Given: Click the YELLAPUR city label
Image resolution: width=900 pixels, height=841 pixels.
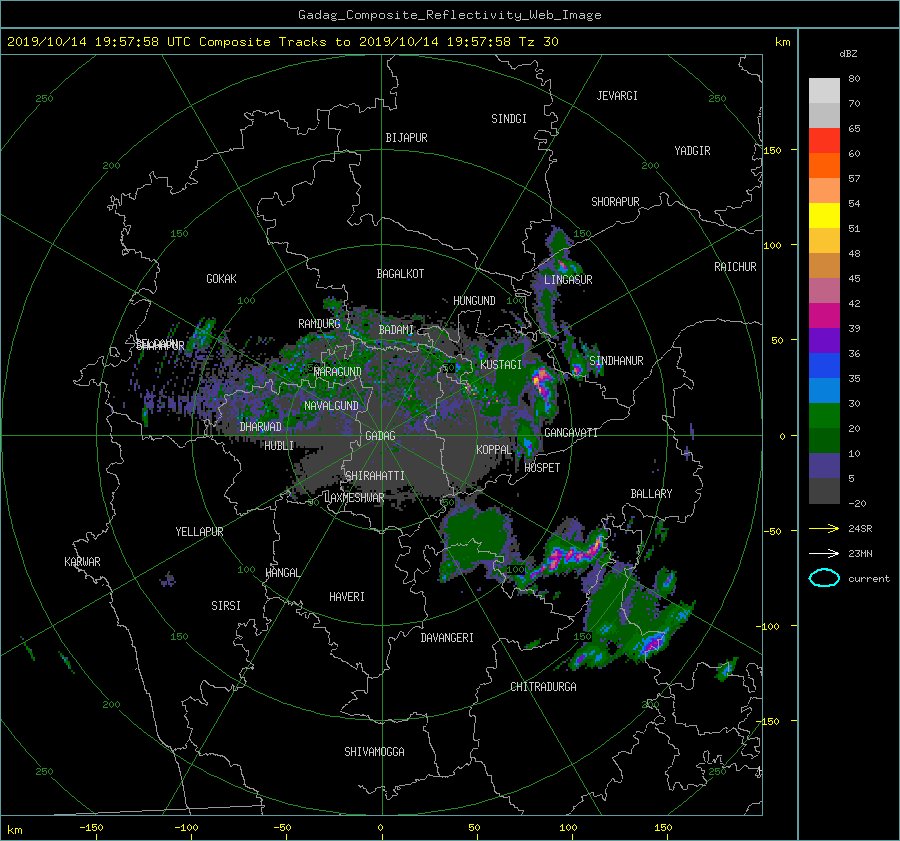Looking at the screenshot, I should point(199,532).
